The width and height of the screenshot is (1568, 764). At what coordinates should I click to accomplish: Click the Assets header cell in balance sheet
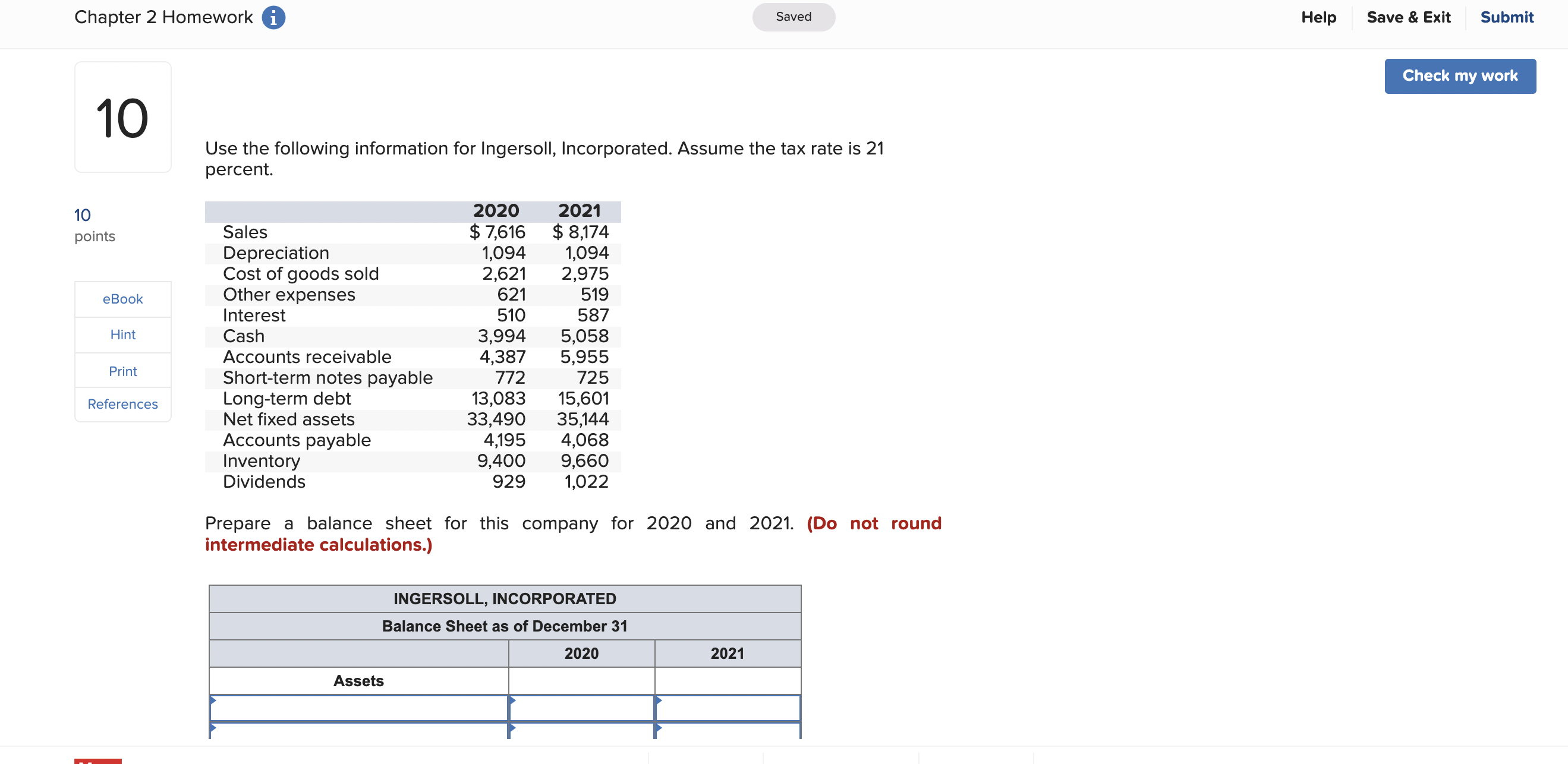click(358, 681)
